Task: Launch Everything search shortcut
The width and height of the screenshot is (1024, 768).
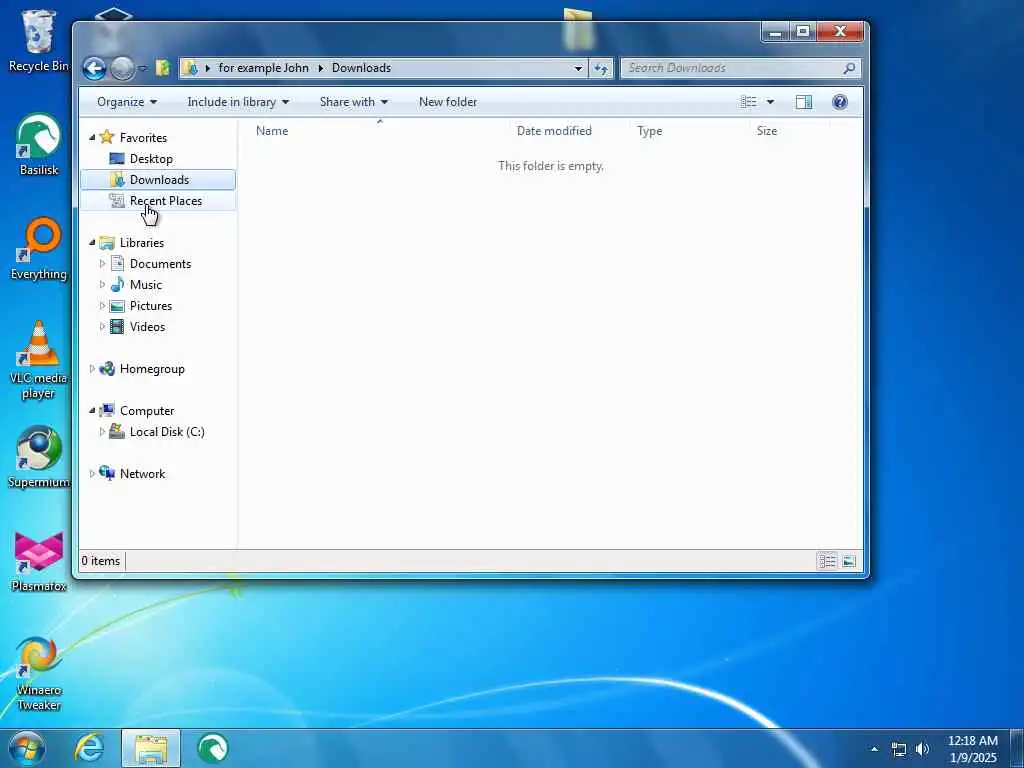Action: point(39,249)
